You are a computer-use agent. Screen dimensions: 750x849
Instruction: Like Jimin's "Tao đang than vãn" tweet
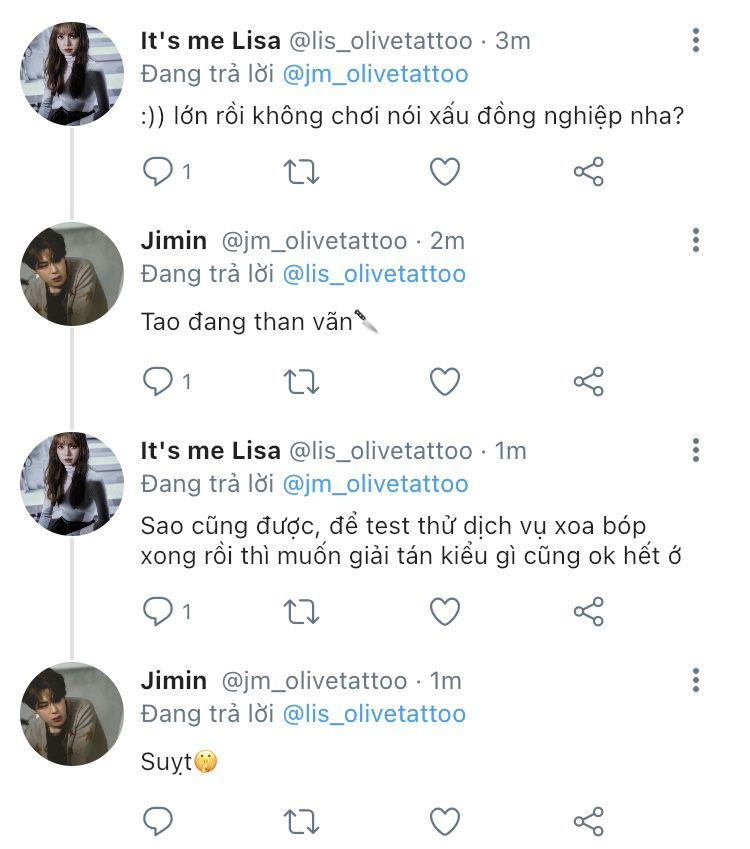pos(445,381)
